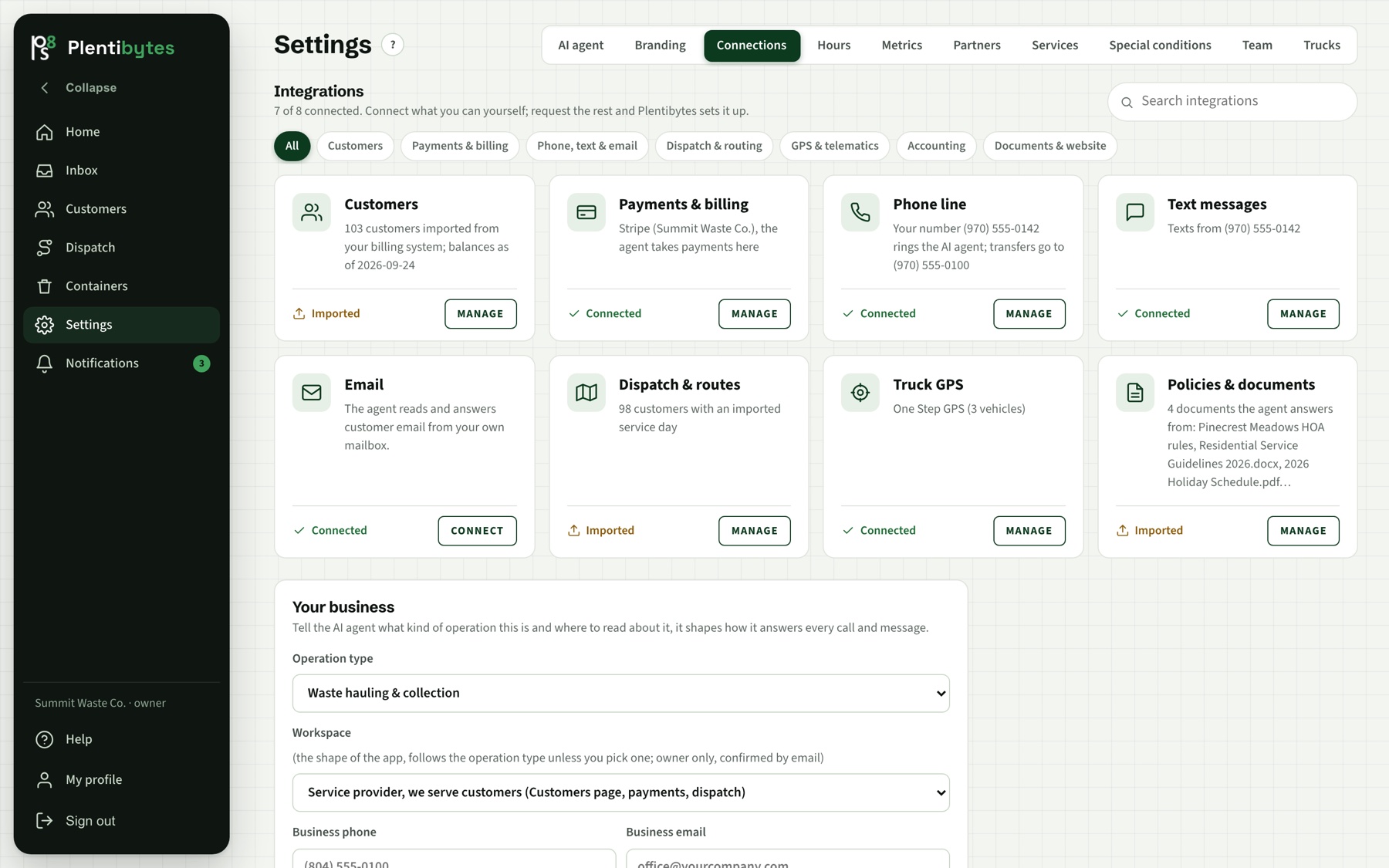The image size is (1389, 868).
Task: Click the Containers bin icon
Action: pyautogui.click(x=45, y=286)
